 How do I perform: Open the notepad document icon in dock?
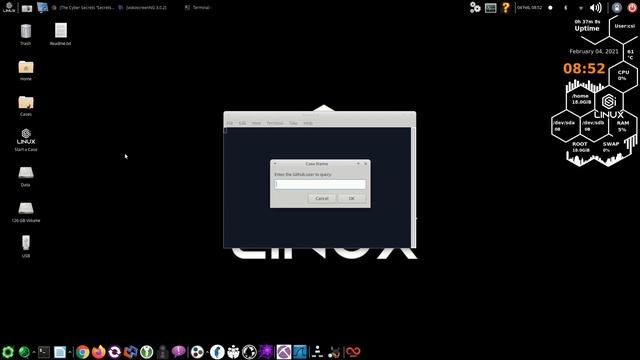(x=60, y=351)
